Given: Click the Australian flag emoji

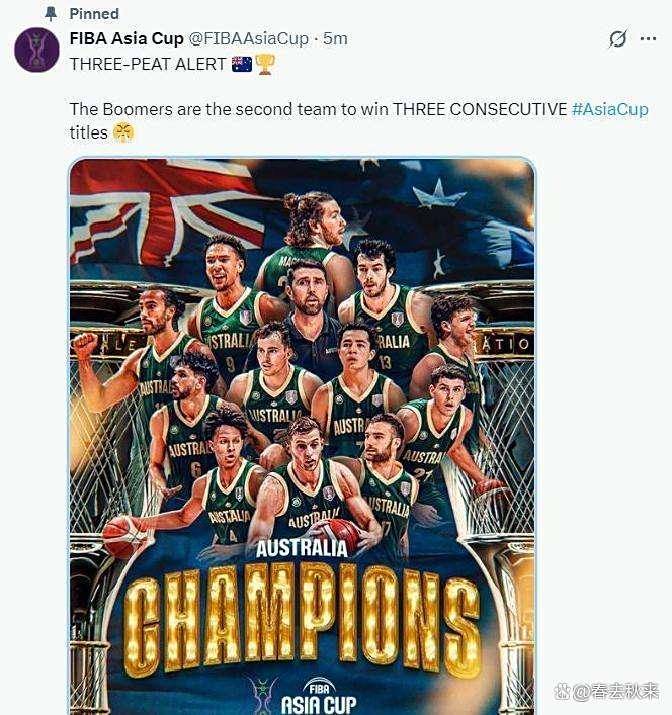Looking at the screenshot, I should (x=242, y=64).
